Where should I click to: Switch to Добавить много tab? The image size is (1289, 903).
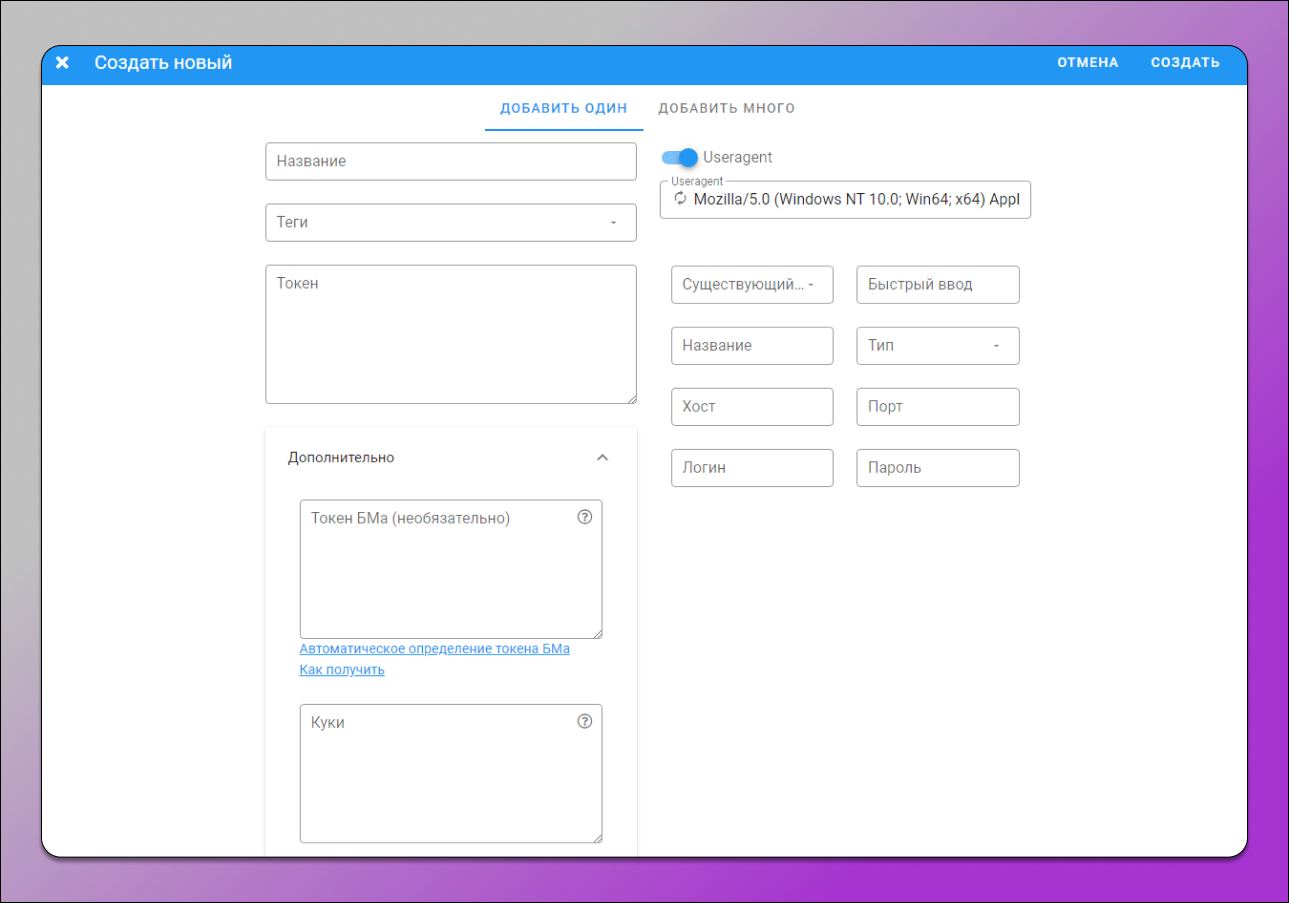pos(726,108)
